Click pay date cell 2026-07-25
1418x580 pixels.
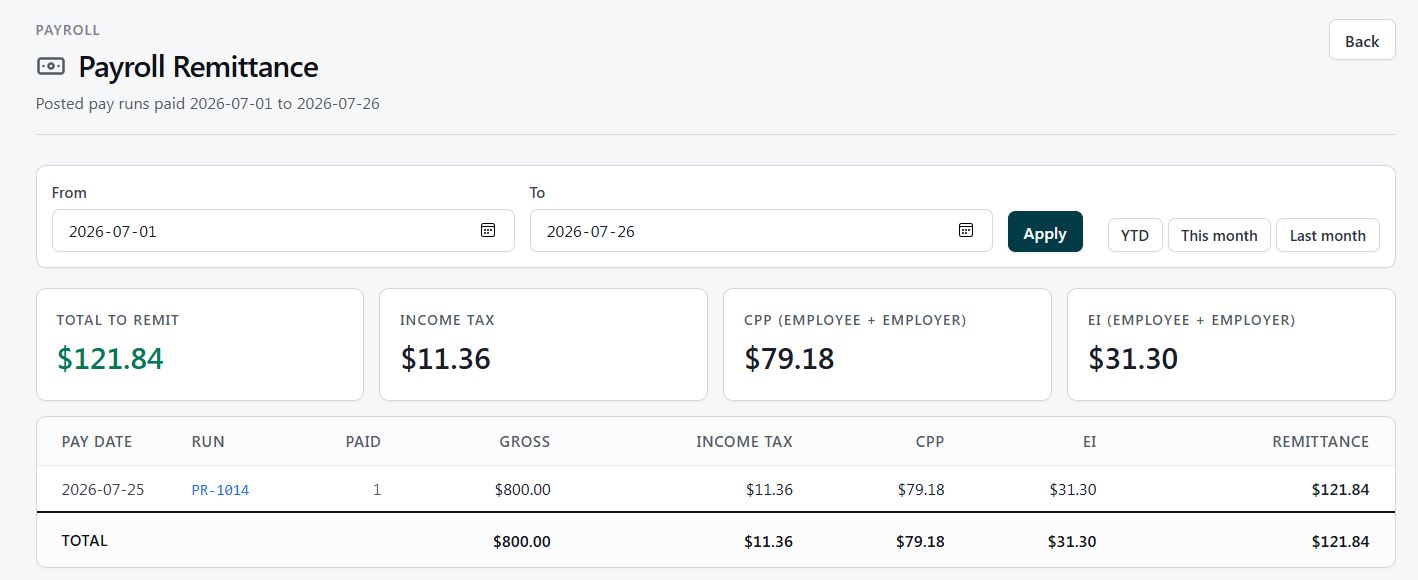tap(103, 490)
